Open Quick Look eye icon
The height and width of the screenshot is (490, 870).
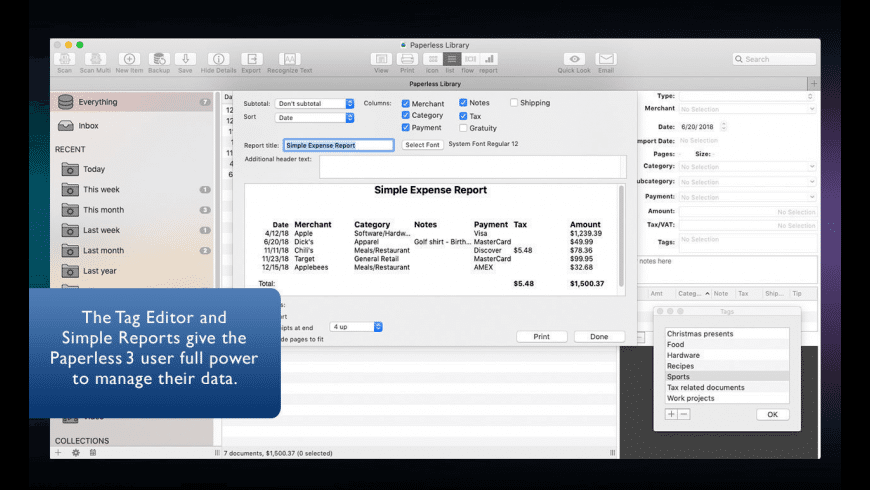(573, 60)
